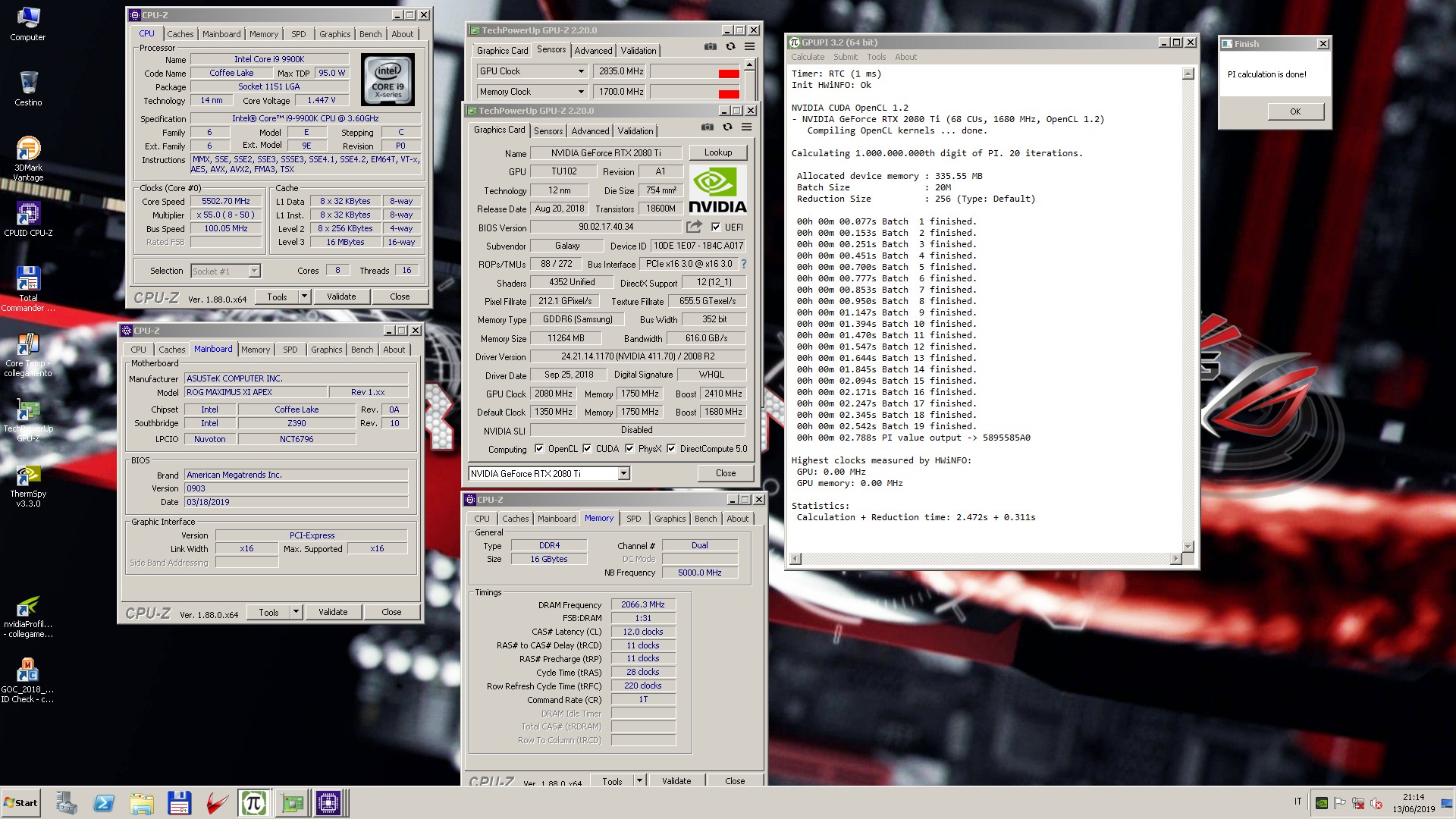1456x819 pixels.
Task: Click the Tools button in CPU-Z Mainboard window
Action: click(x=268, y=612)
